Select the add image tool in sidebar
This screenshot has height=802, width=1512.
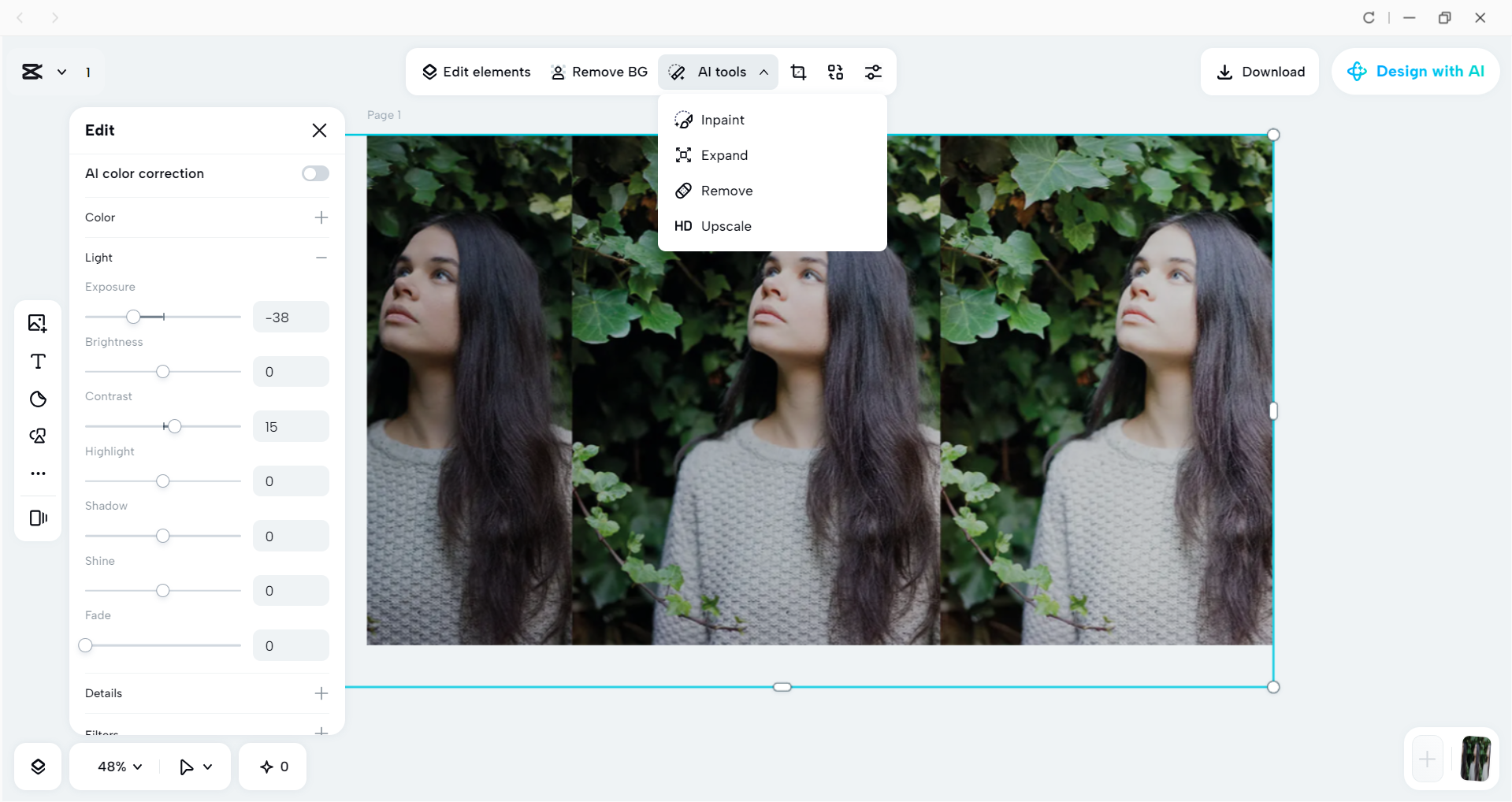click(x=37, y=323)
